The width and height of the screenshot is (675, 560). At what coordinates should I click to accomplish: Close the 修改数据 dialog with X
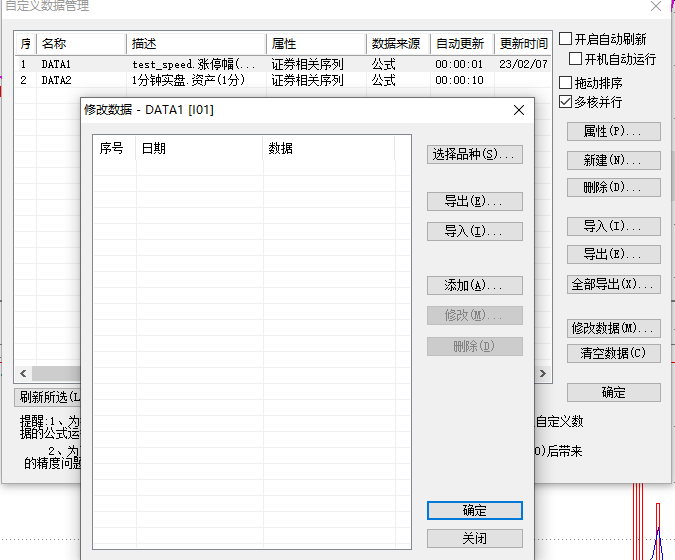pyautogui.click(x=519, y=110)
